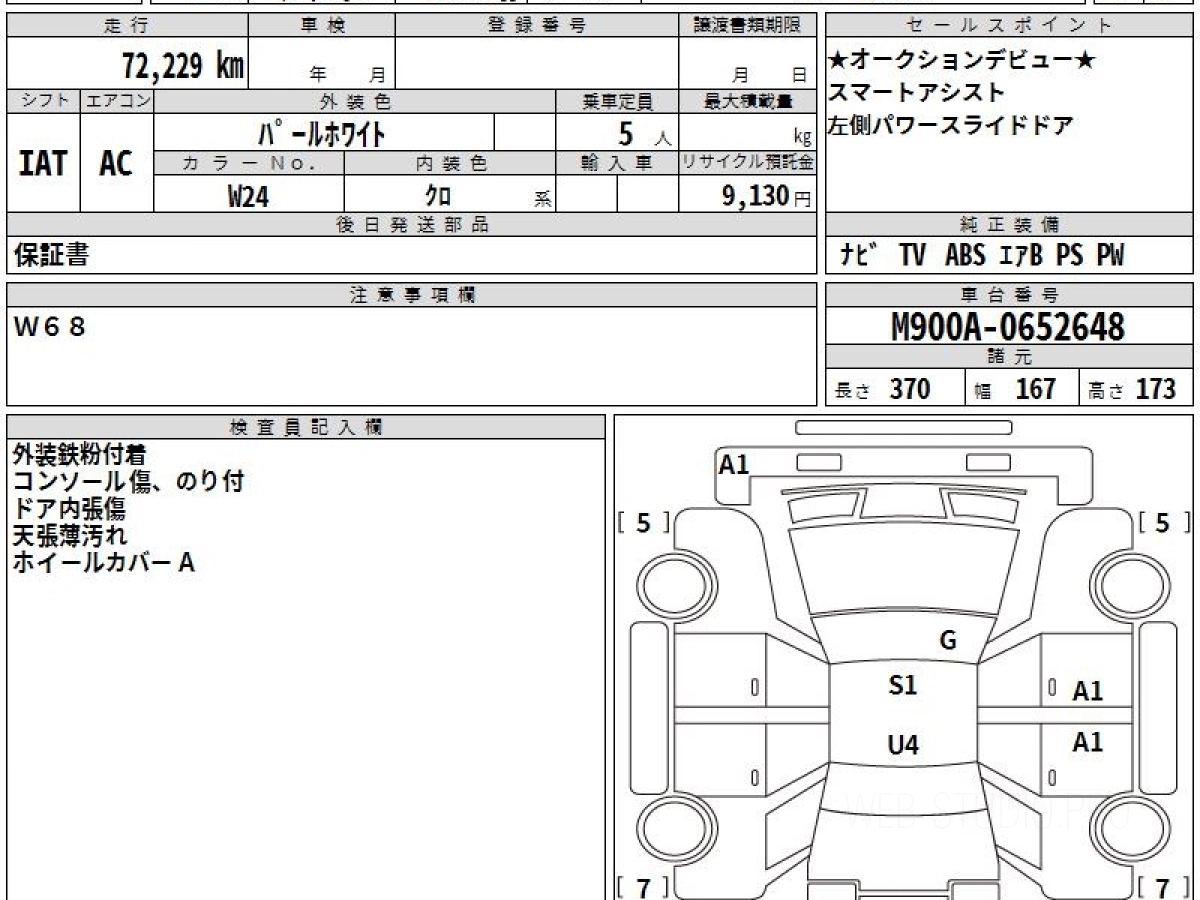Image resolution: width=1200 pixels, height=900 pixels.
Task: Click the height value 173
Action: pyautogui.click(x=1155, y=389)
